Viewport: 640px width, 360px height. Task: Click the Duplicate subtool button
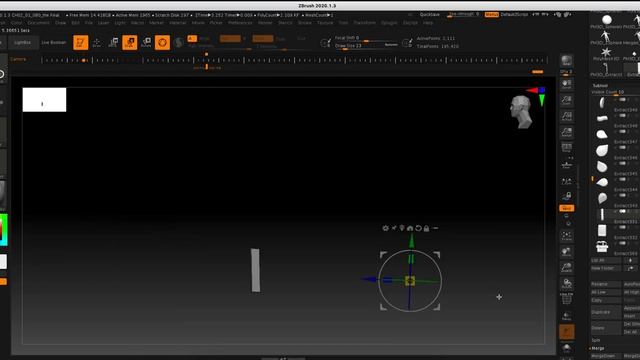click(606, 312)
